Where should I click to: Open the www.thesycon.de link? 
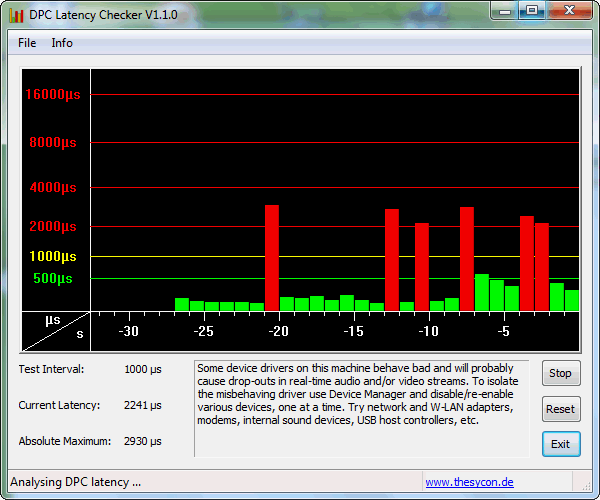470,482
